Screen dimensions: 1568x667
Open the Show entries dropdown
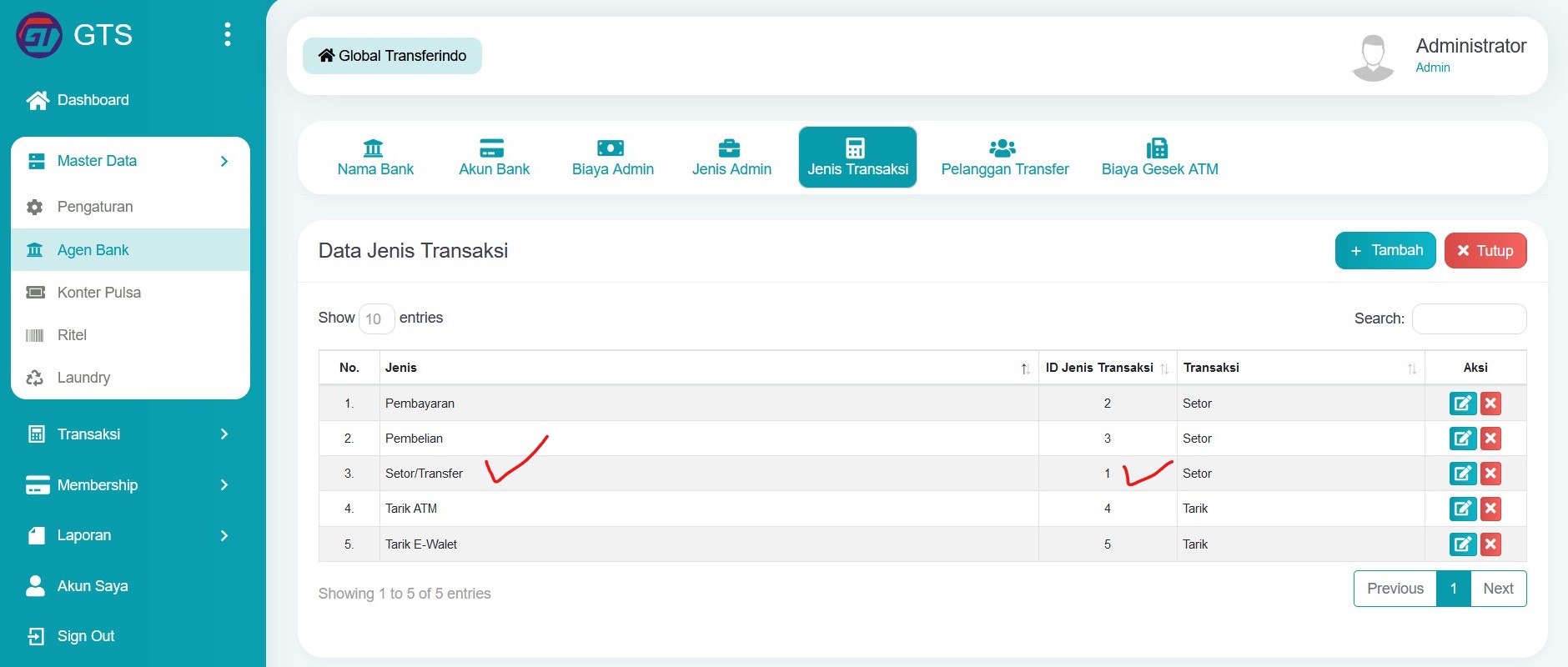(x=376, y=318)
